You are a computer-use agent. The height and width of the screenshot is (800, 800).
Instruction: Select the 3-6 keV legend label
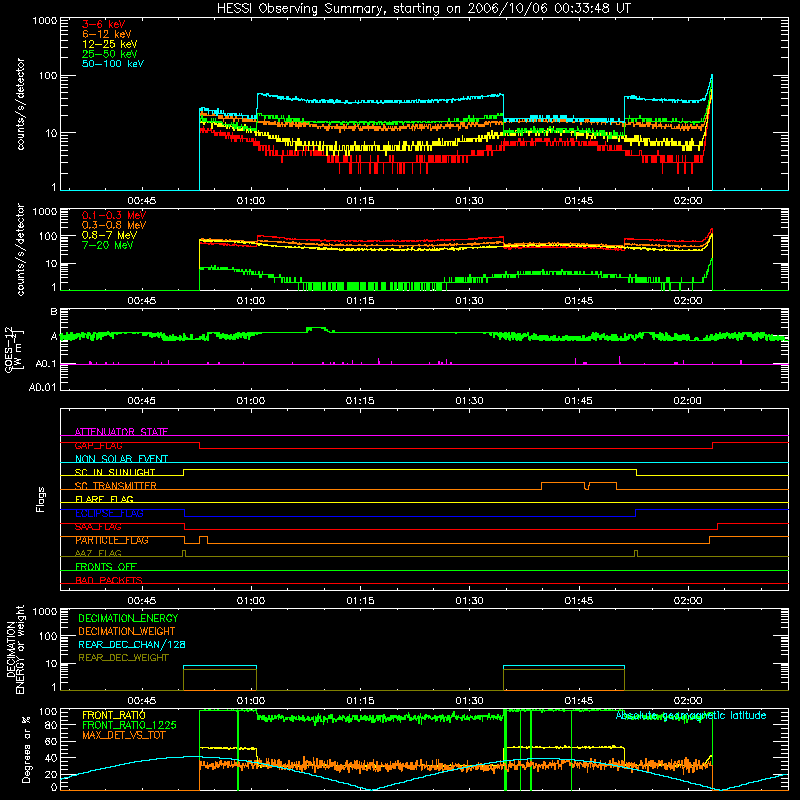[x=104, y=24]
